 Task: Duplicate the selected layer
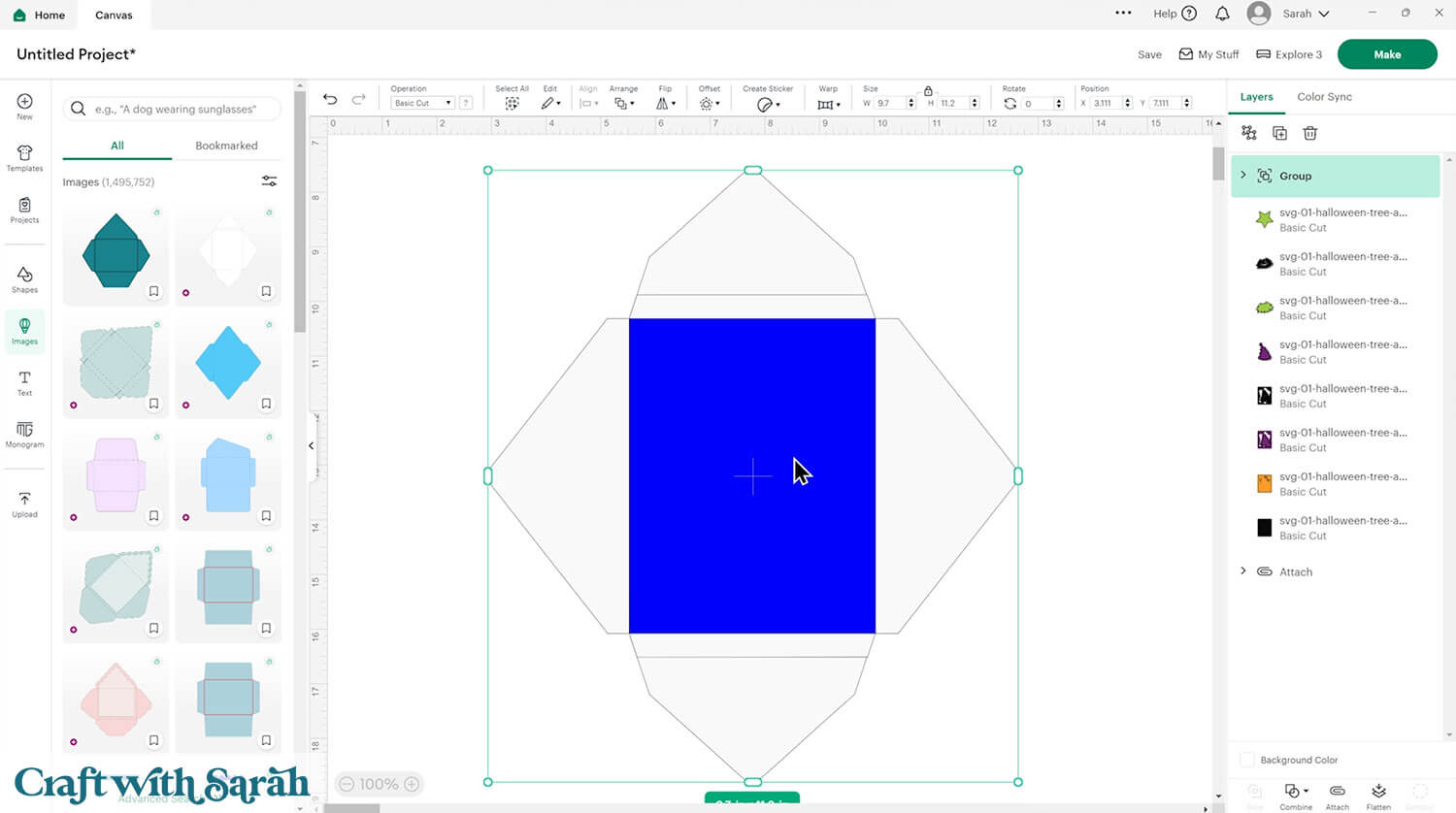tap(1279, 133)
